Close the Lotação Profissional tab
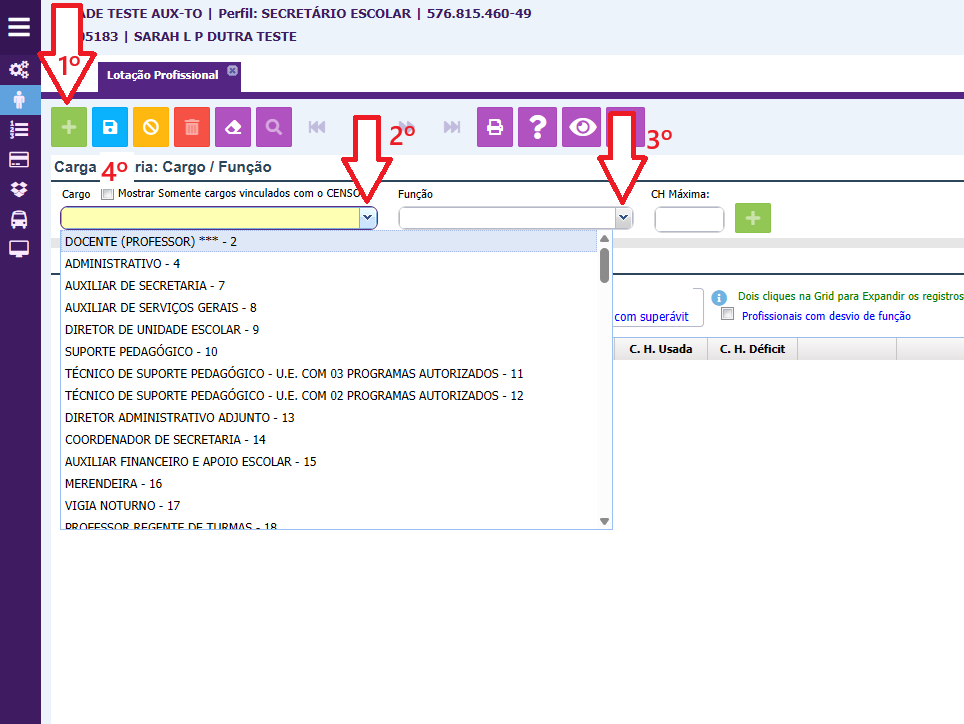 pyautogui.click(x=232, y=71)
